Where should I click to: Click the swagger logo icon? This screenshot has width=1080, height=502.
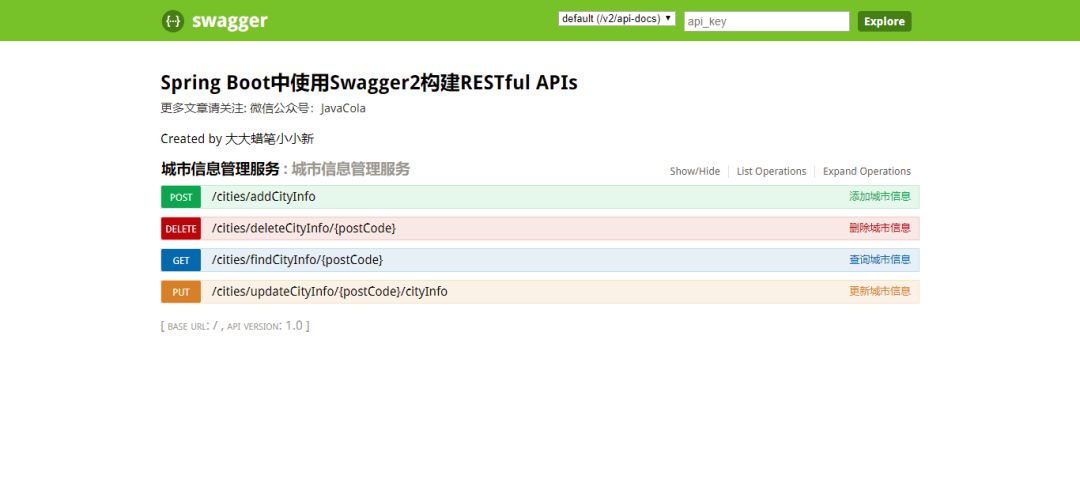click(x=173, y=21)
